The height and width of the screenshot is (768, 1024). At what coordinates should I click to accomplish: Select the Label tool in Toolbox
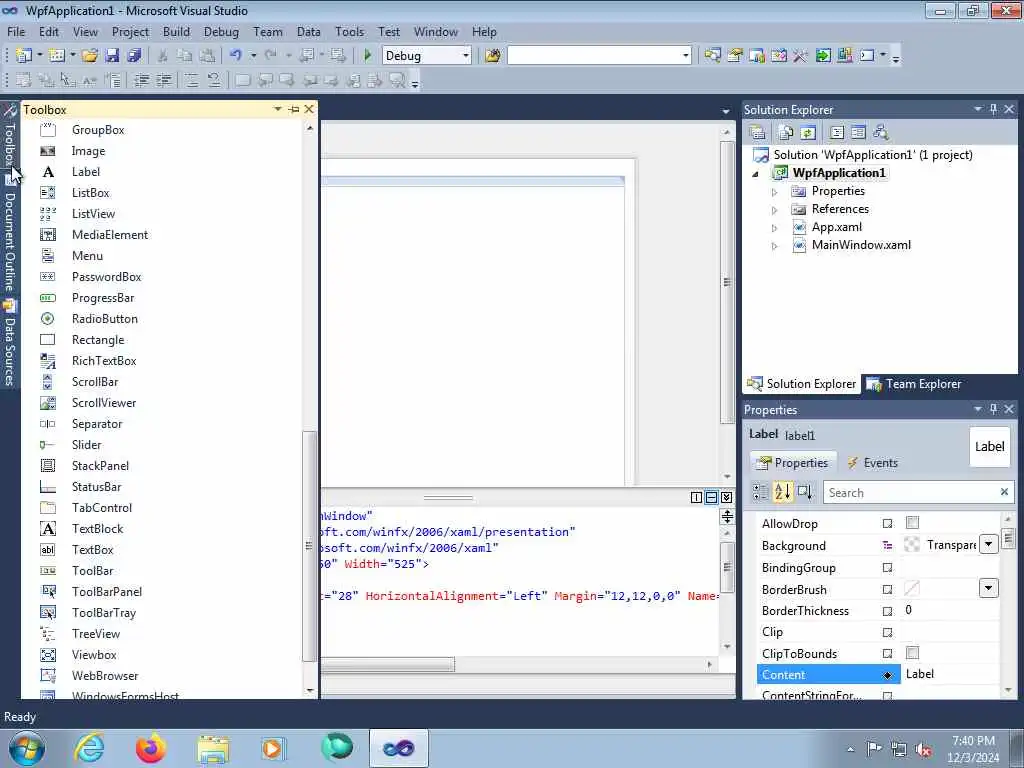coord(86,172)
